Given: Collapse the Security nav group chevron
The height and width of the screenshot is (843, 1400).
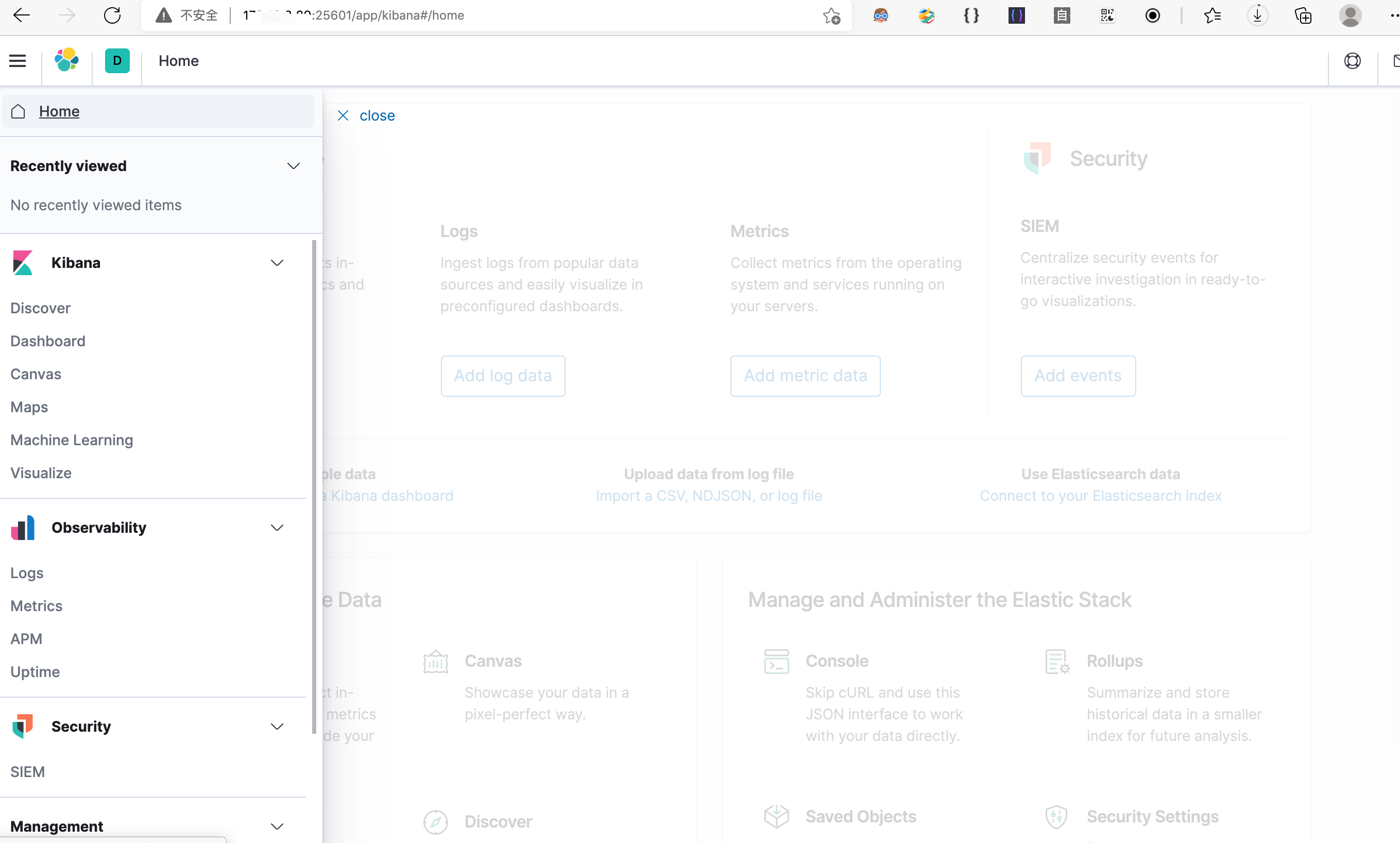Looking at the screenshot, I should pos(277,727).
